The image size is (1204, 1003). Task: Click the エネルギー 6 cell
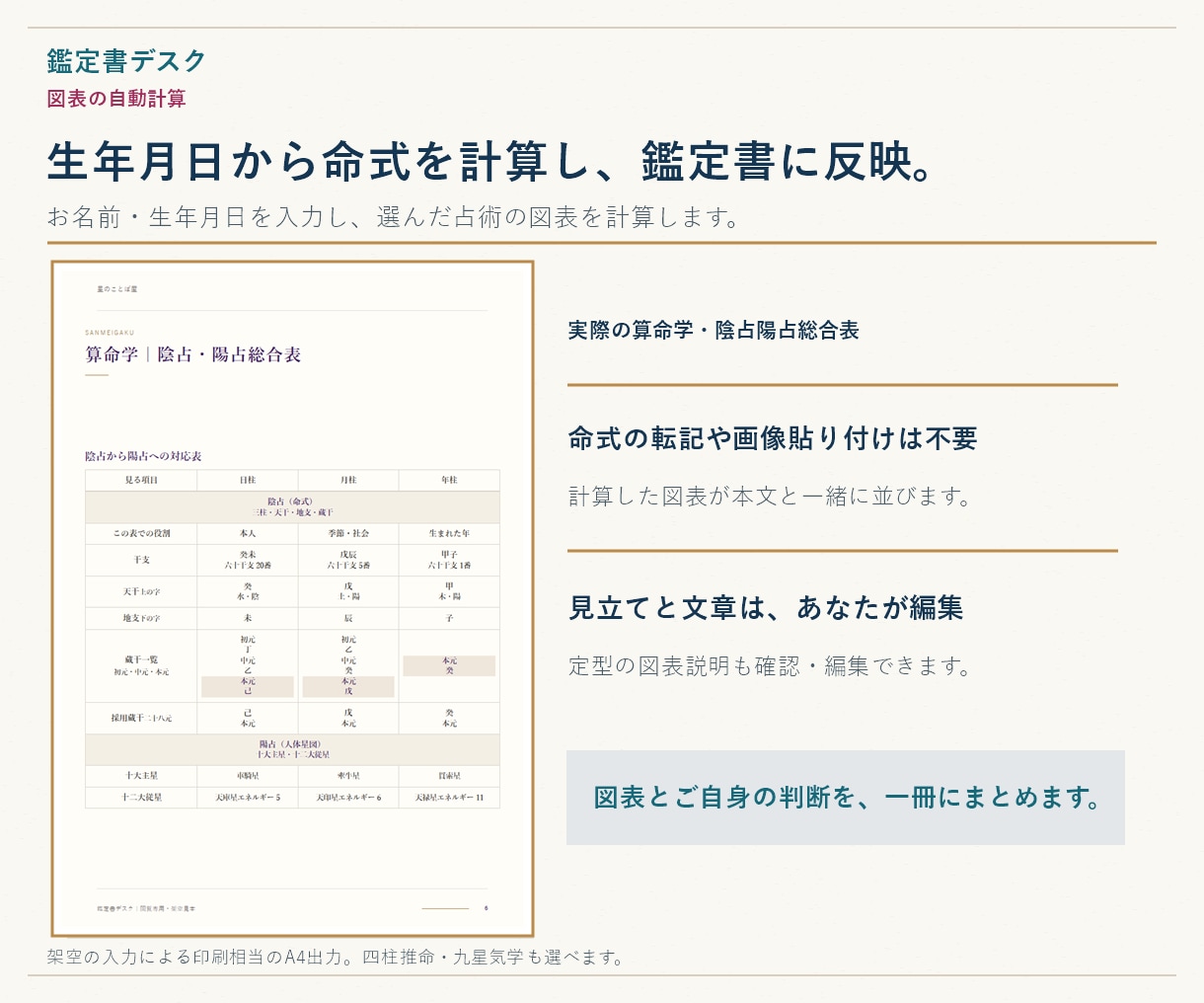pos(348,797)
